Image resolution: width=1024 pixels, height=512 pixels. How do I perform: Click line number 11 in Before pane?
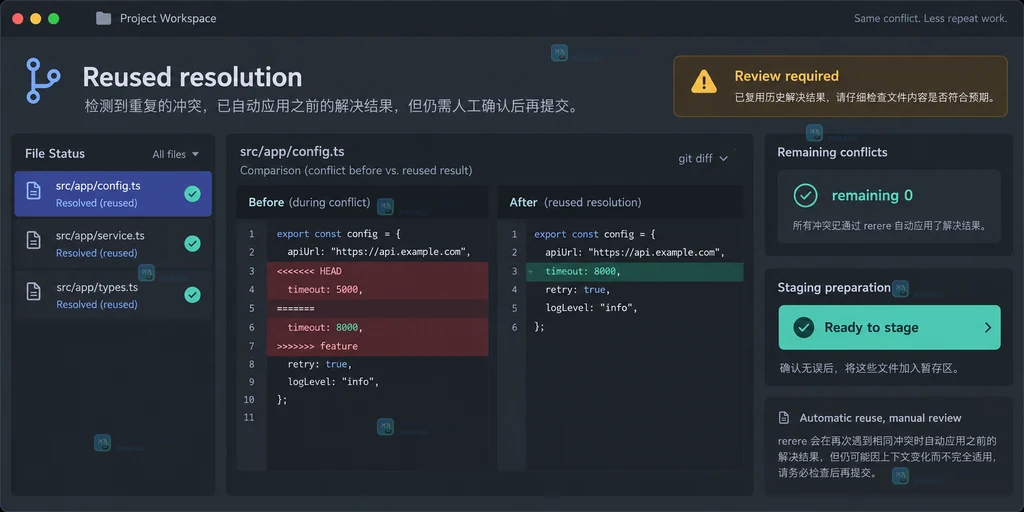point(248,417)
